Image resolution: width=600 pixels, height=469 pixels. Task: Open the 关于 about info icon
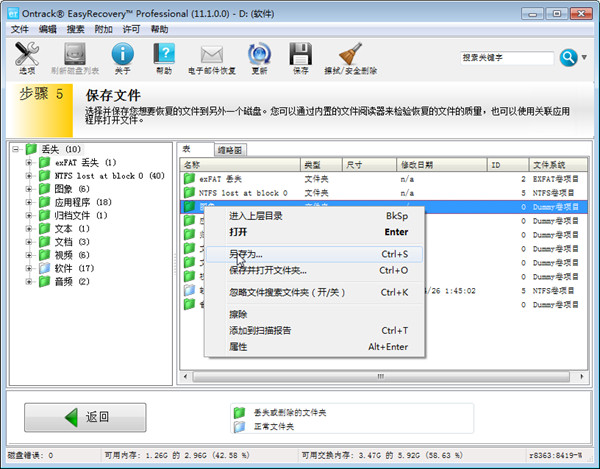click(x=122, y=54)
